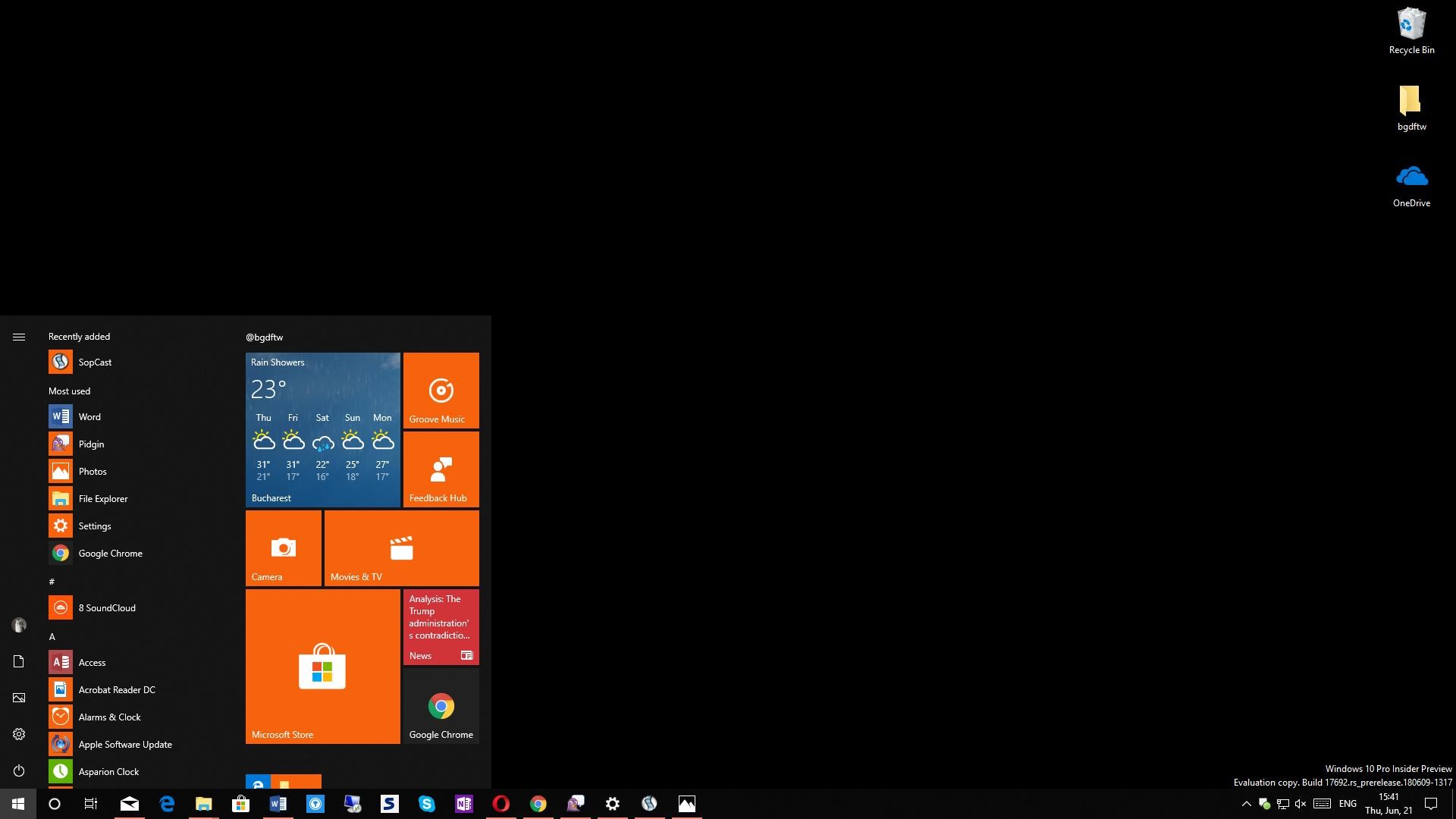Viewport: 1456px width, 819px height.
Task: Open Word from Most used list
Action: 89,416
